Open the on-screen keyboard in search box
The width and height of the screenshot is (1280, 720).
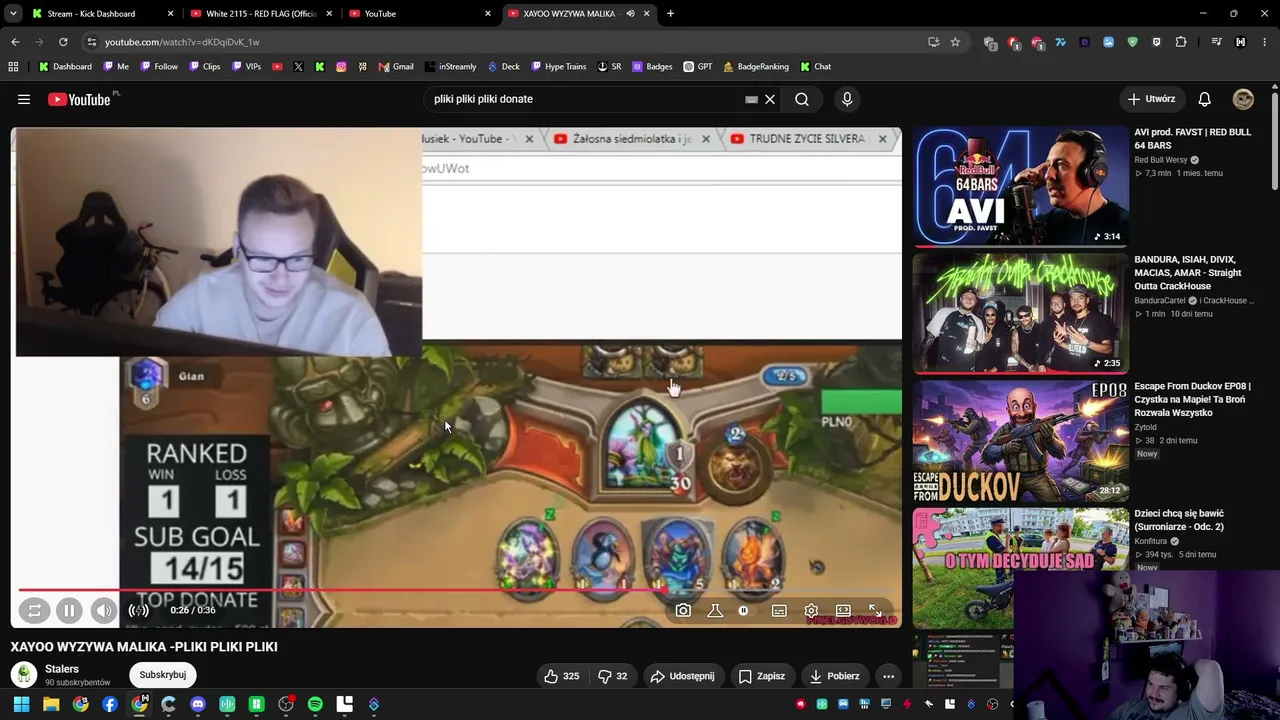tap(751, 99)
